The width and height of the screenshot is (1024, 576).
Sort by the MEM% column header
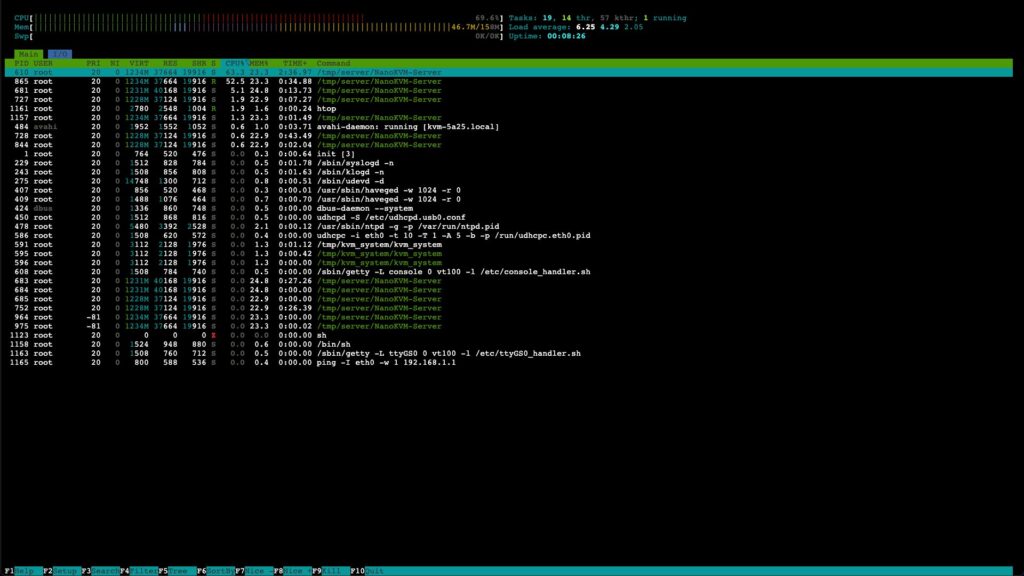[x=259, y=63]
